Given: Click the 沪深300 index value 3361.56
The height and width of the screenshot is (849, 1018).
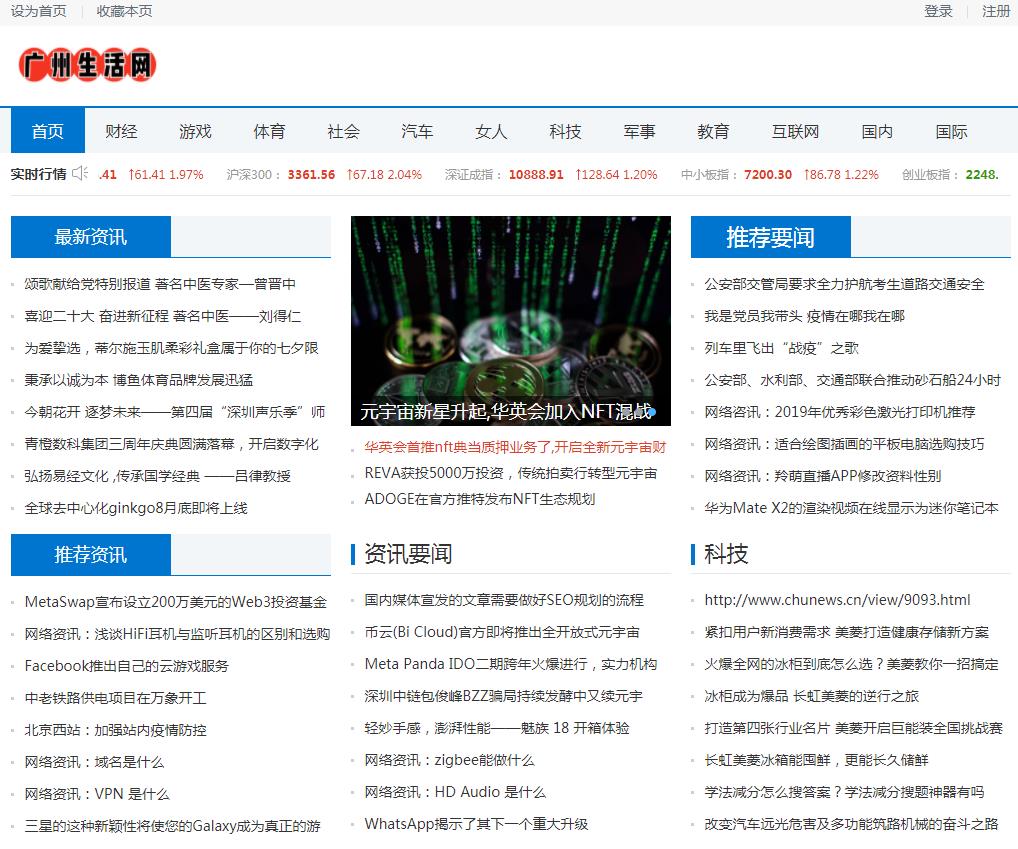Looking at the screenshot, I should tap(311, 175).
